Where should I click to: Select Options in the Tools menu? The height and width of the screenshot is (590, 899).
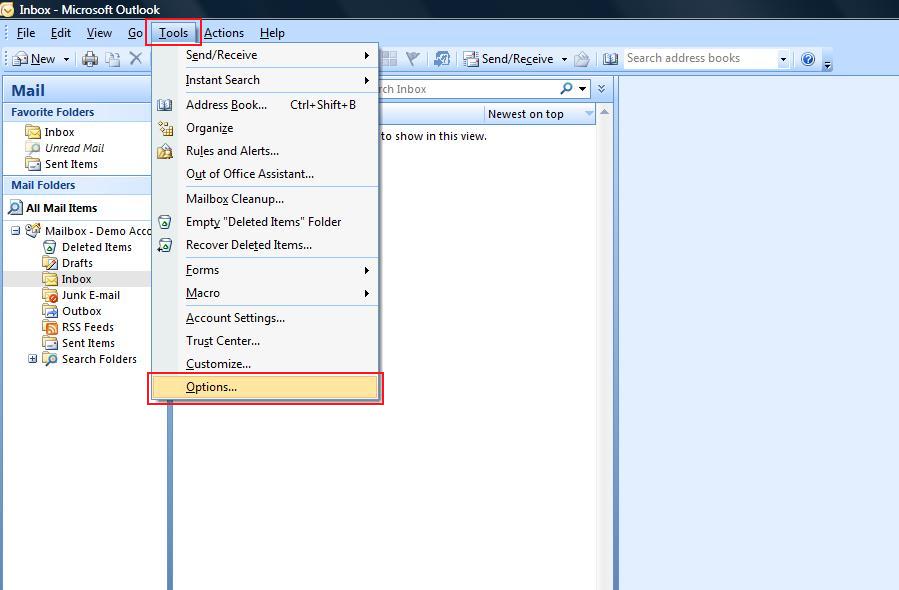[212, 387]
